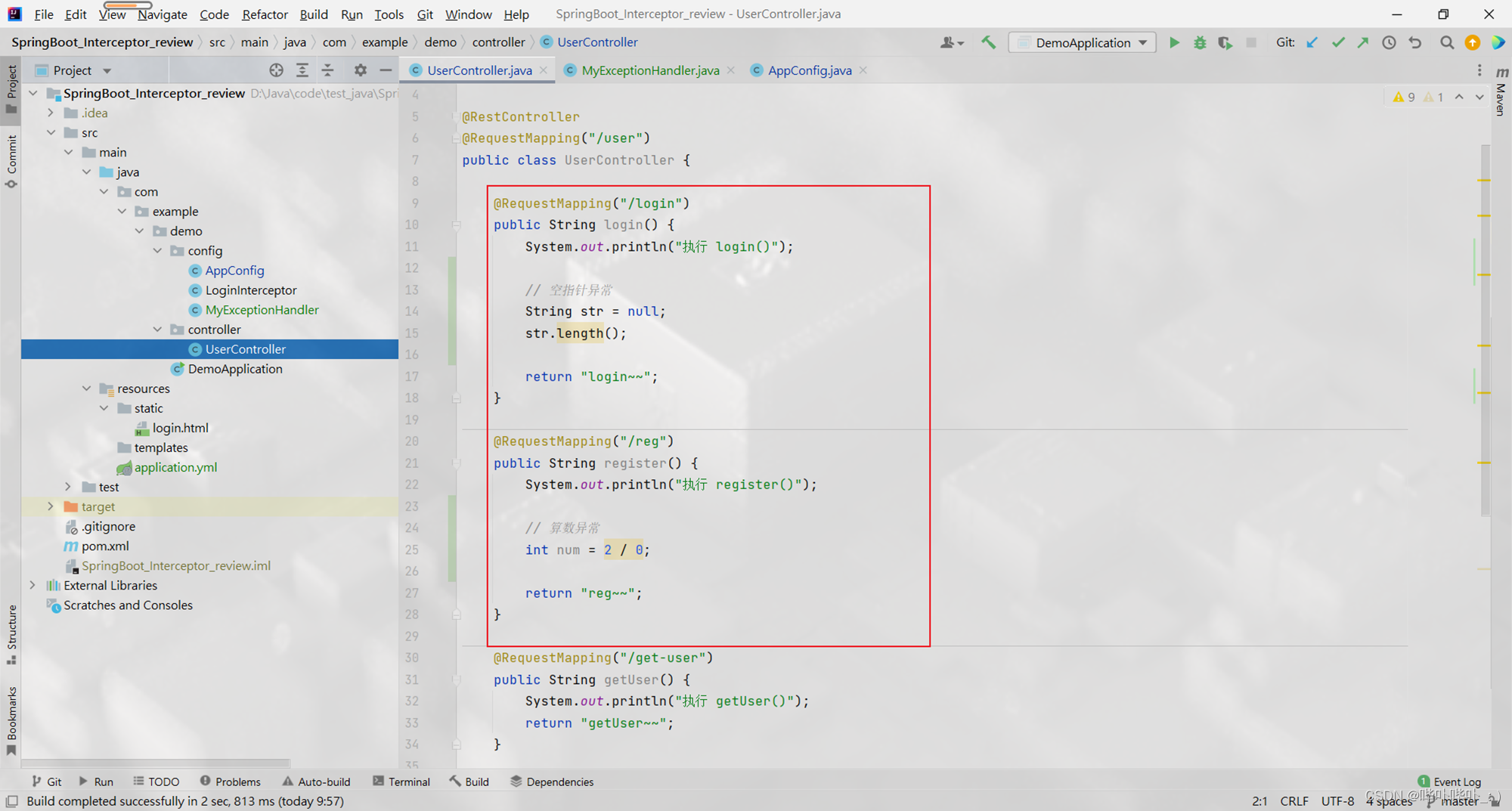Go to previous highlighted error arrow
This screenshot has height=811, width=1512.
(1459, 97)
